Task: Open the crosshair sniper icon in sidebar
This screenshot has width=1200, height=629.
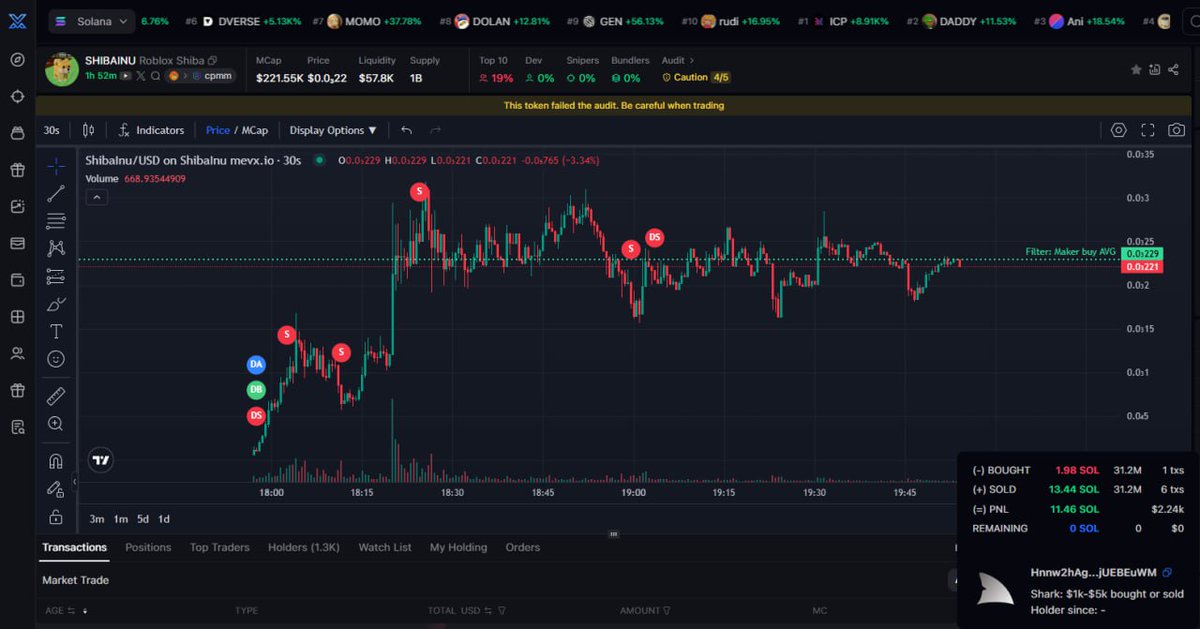Action: 17,96
